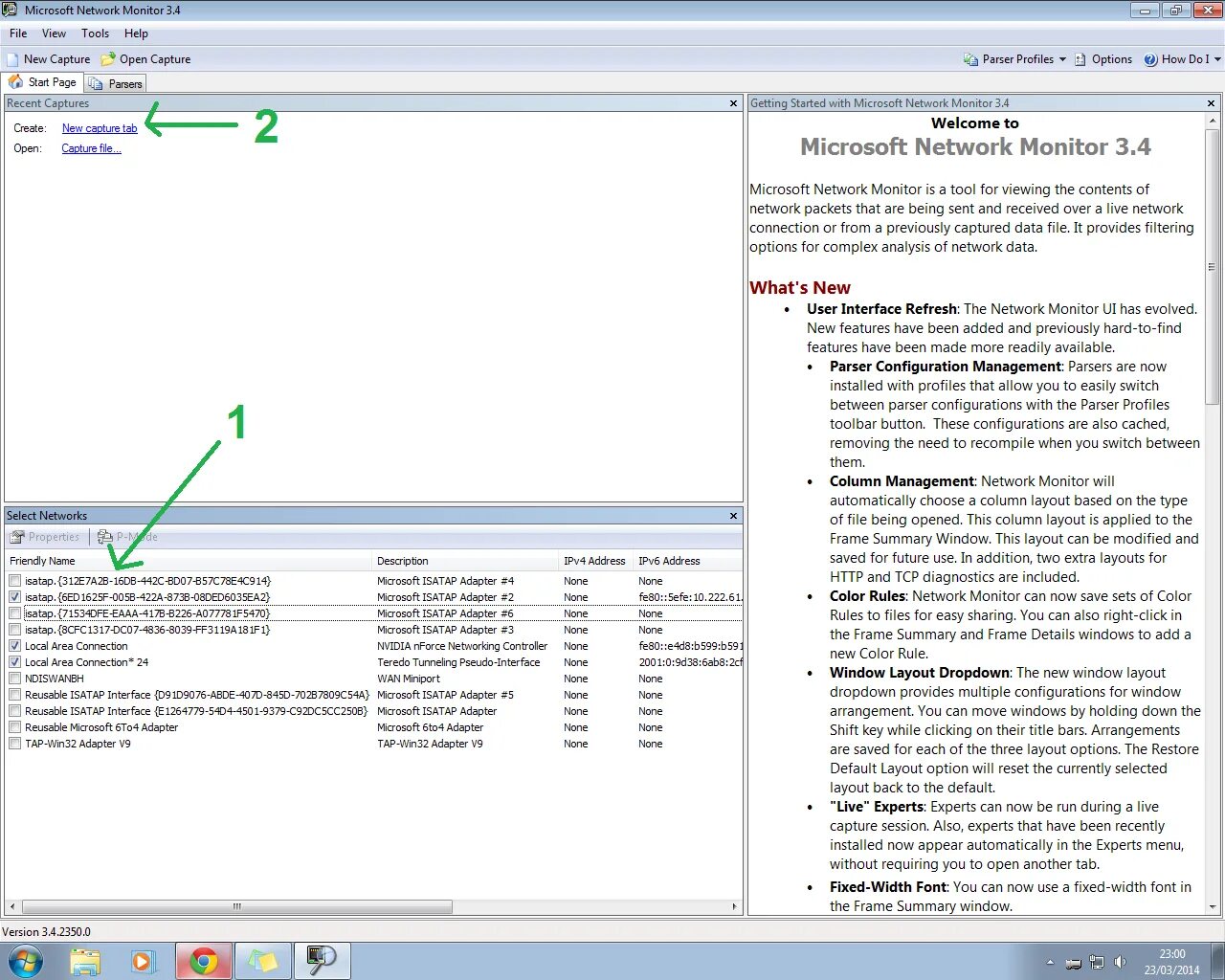
Task: Uncheck the Local Area Connection checkbox
Action: pos(14,646)
